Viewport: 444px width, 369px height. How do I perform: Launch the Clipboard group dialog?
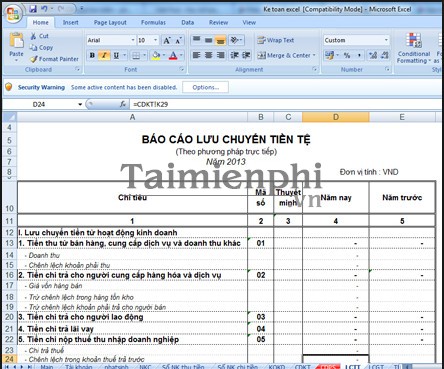click(x=78, y=69)
